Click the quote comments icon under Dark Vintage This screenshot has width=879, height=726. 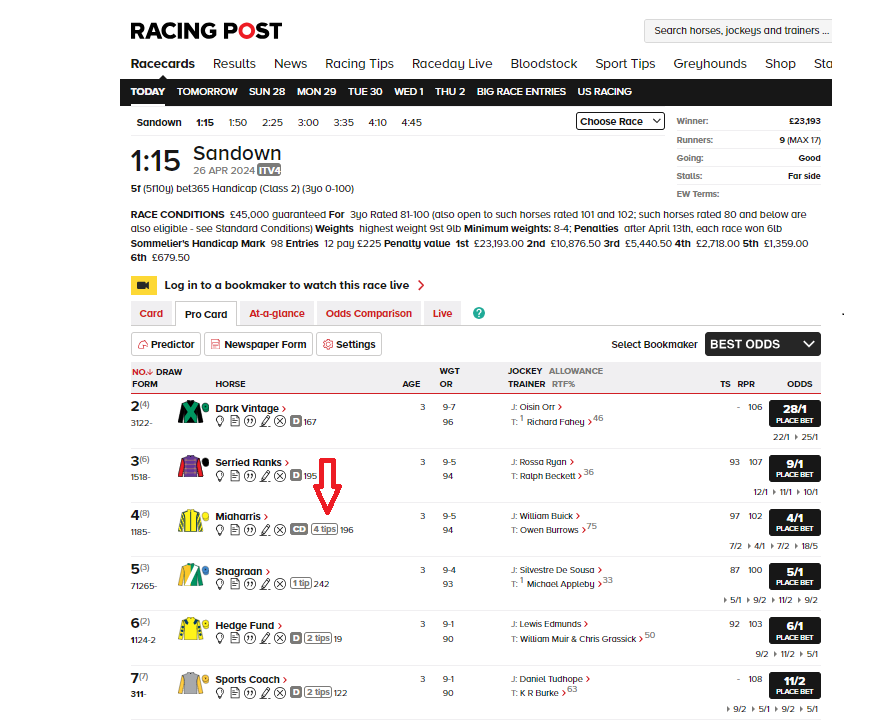pyautogui.click(x=250, y=421)
